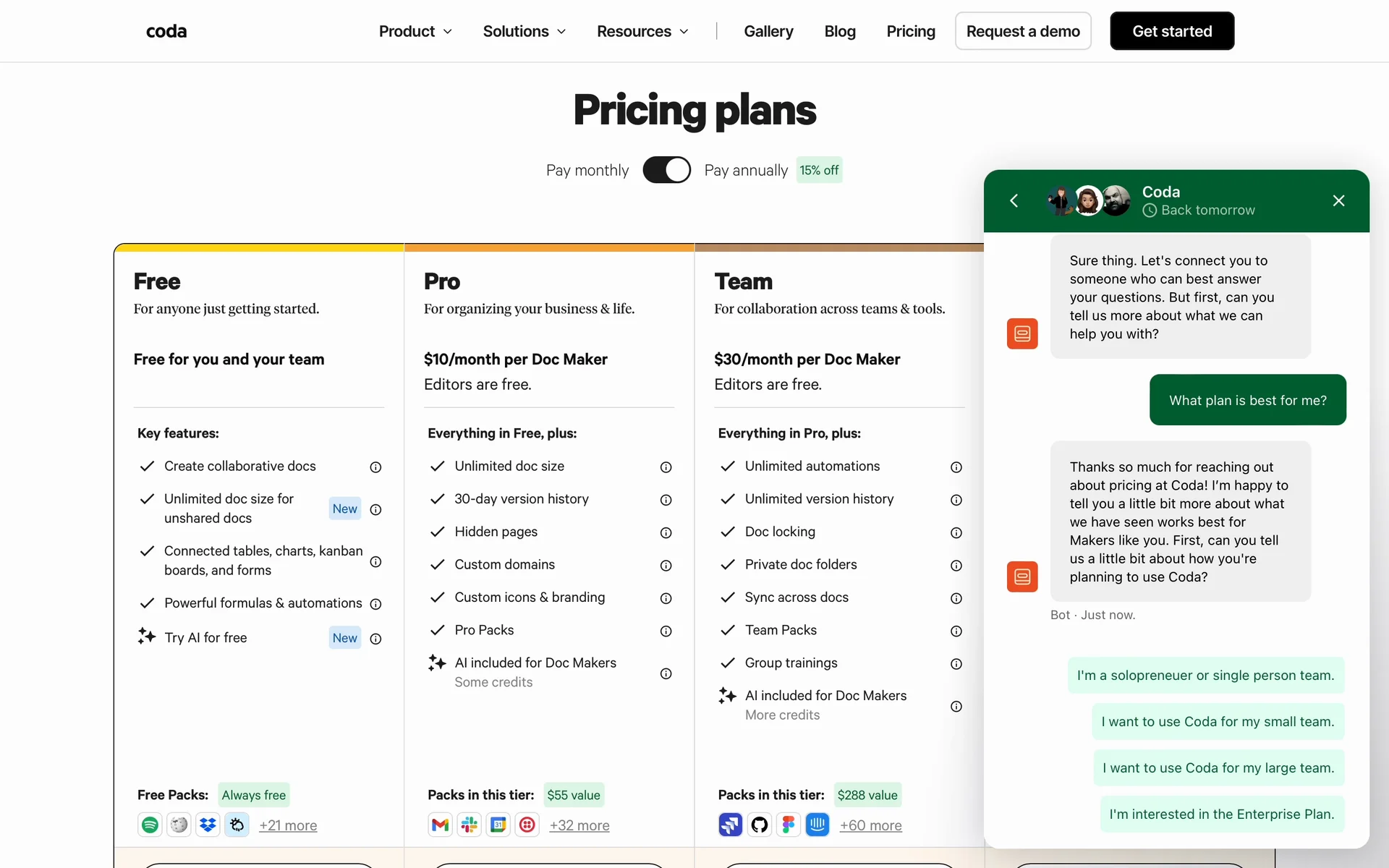Click the Figma pack icon

tap(788, 825)
